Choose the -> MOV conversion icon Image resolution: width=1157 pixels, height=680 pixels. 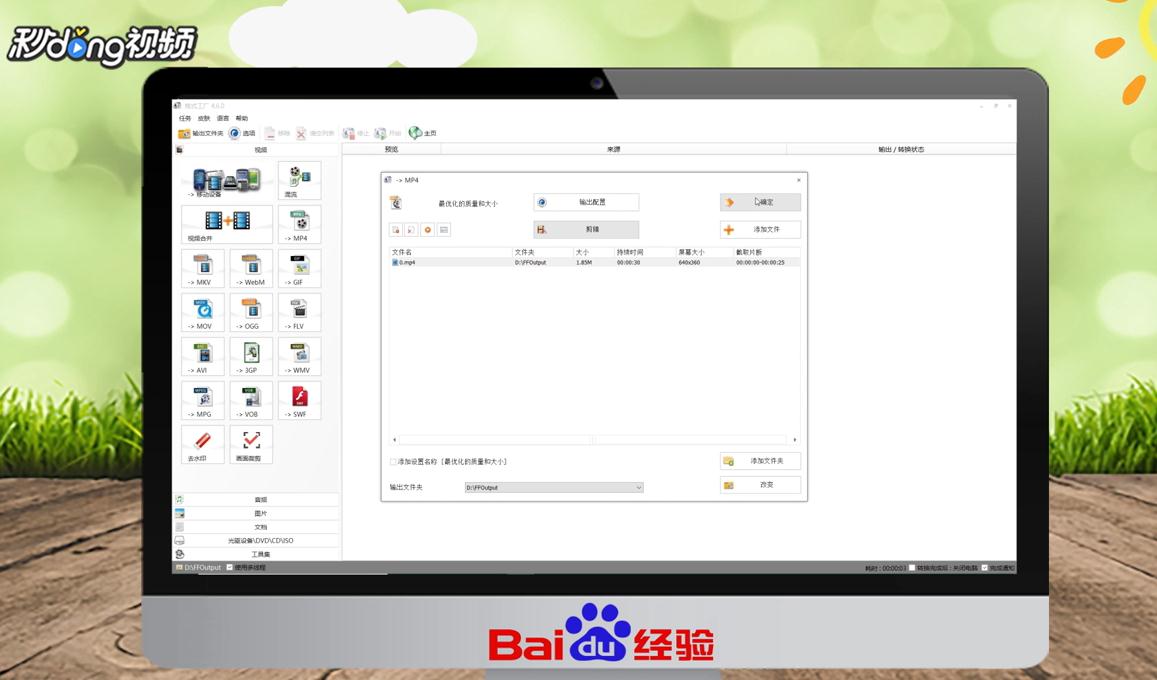tap(203, 313)
